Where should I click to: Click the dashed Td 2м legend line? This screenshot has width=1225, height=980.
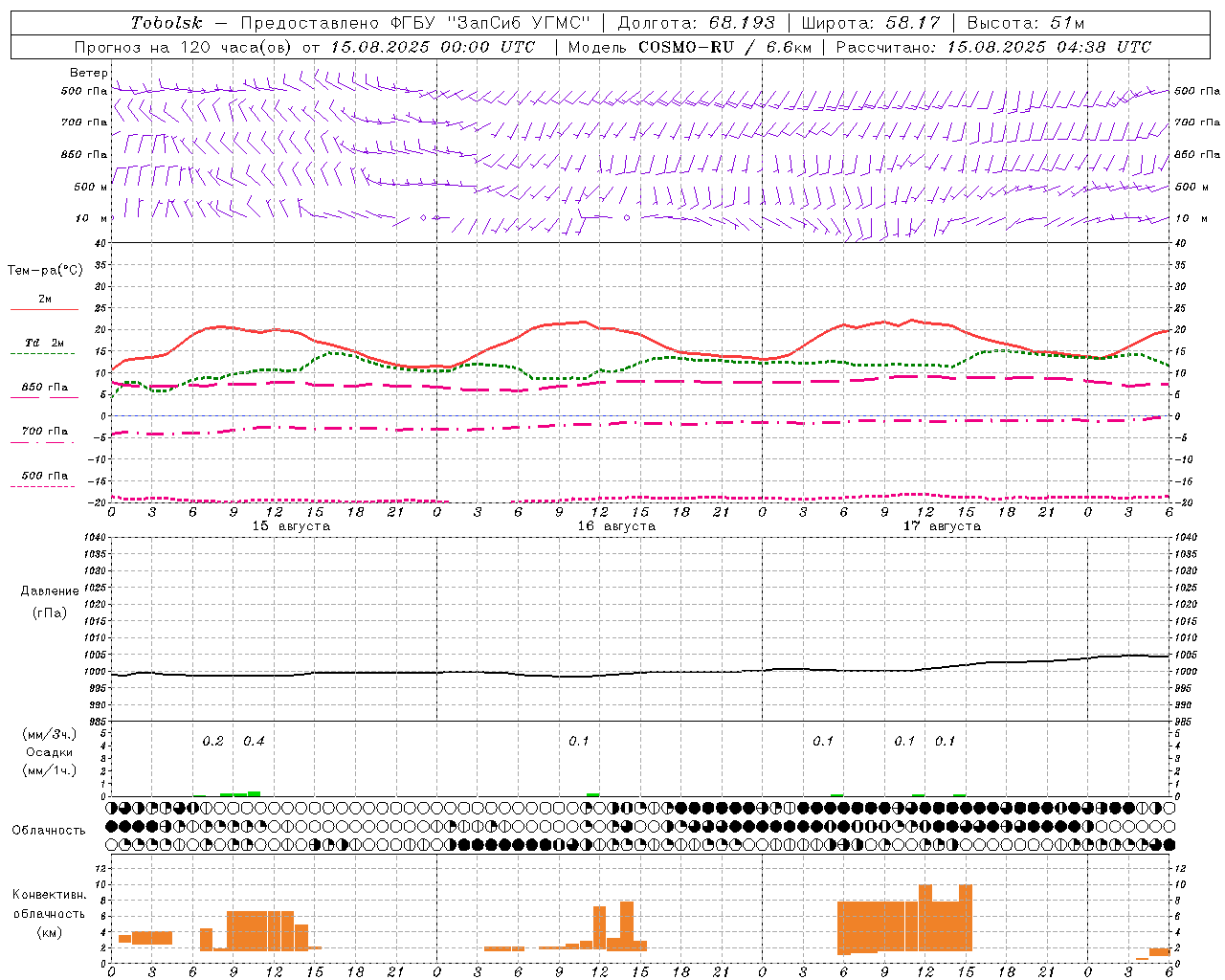[43, 354]
